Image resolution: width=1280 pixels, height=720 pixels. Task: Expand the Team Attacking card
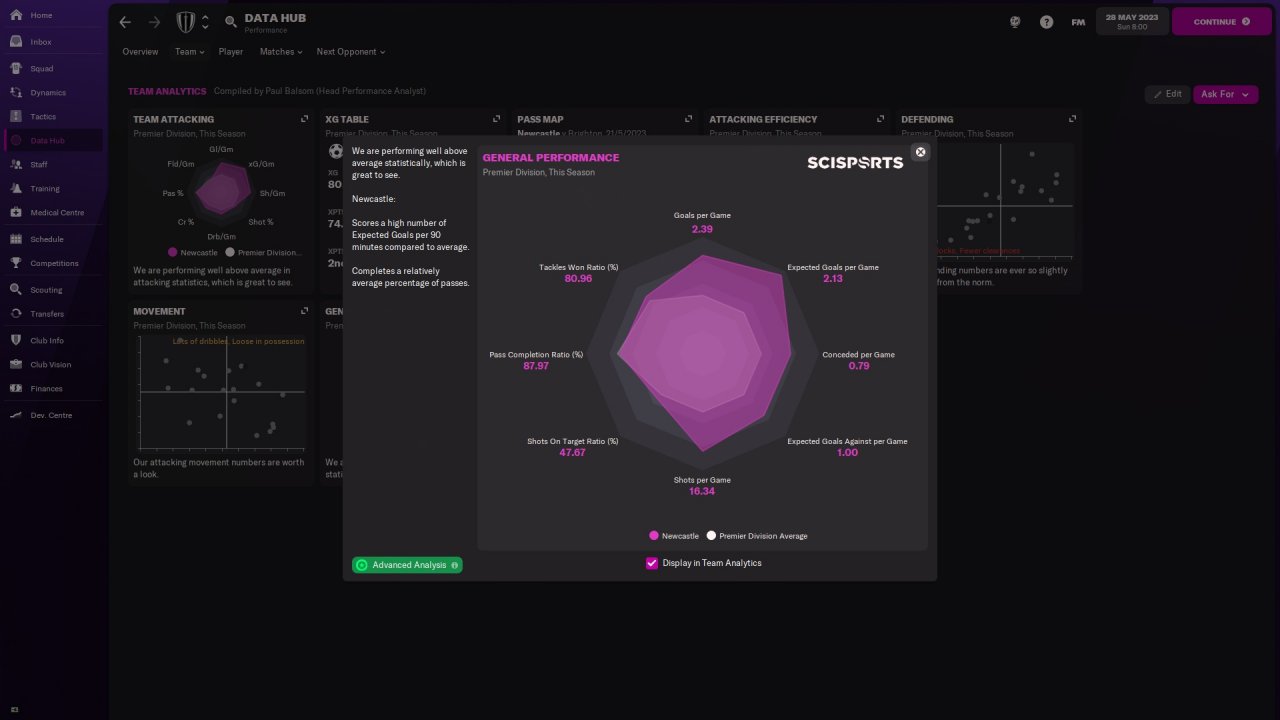tap(304, 119)
